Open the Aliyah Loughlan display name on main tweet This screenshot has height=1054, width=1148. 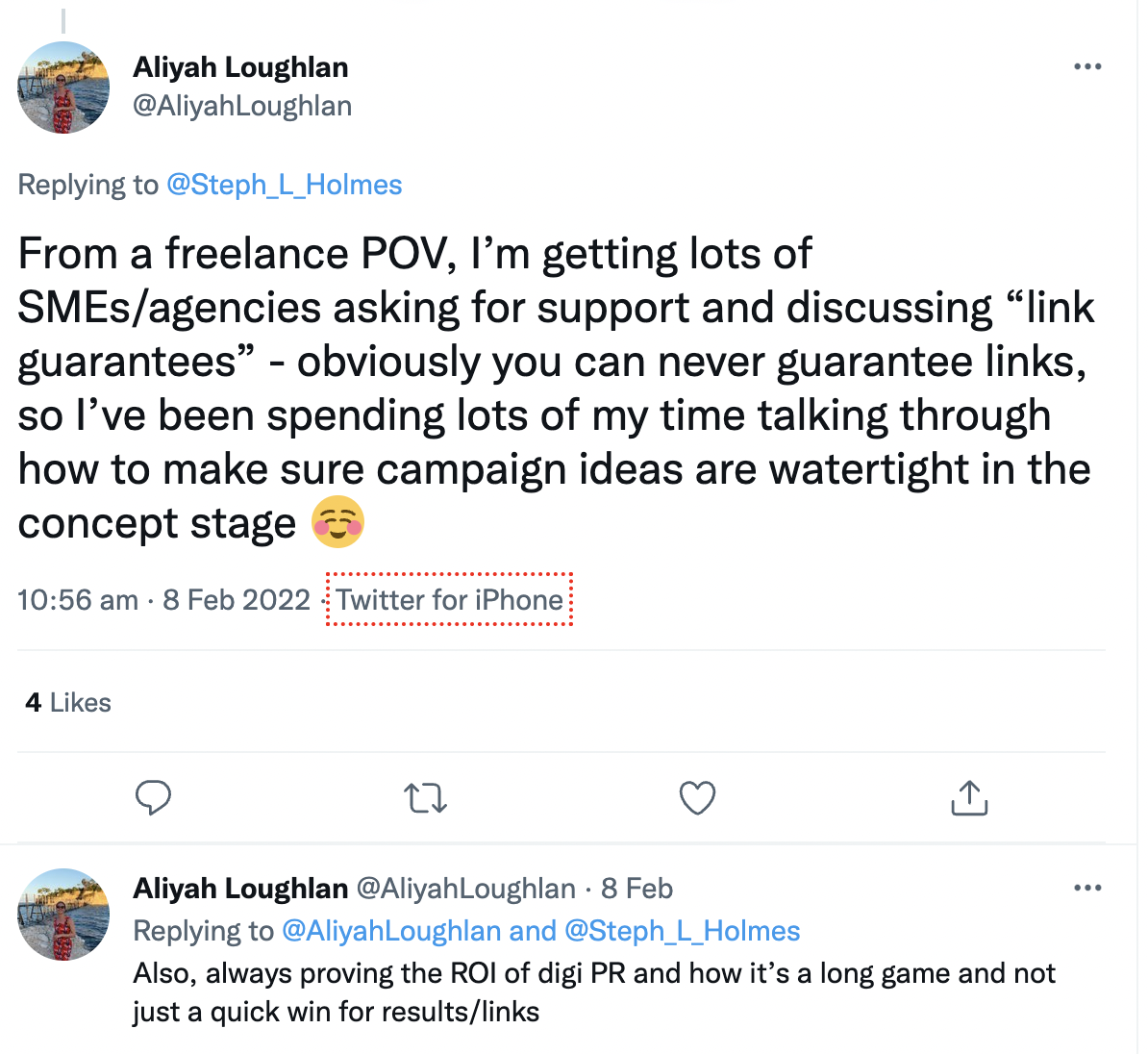(x=240, y=67)
